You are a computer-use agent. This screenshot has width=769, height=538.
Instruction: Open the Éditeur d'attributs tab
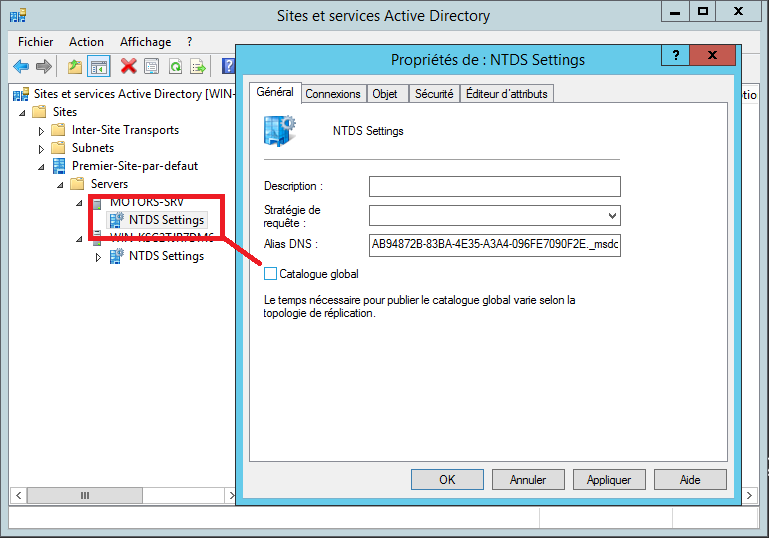(507, 94)
